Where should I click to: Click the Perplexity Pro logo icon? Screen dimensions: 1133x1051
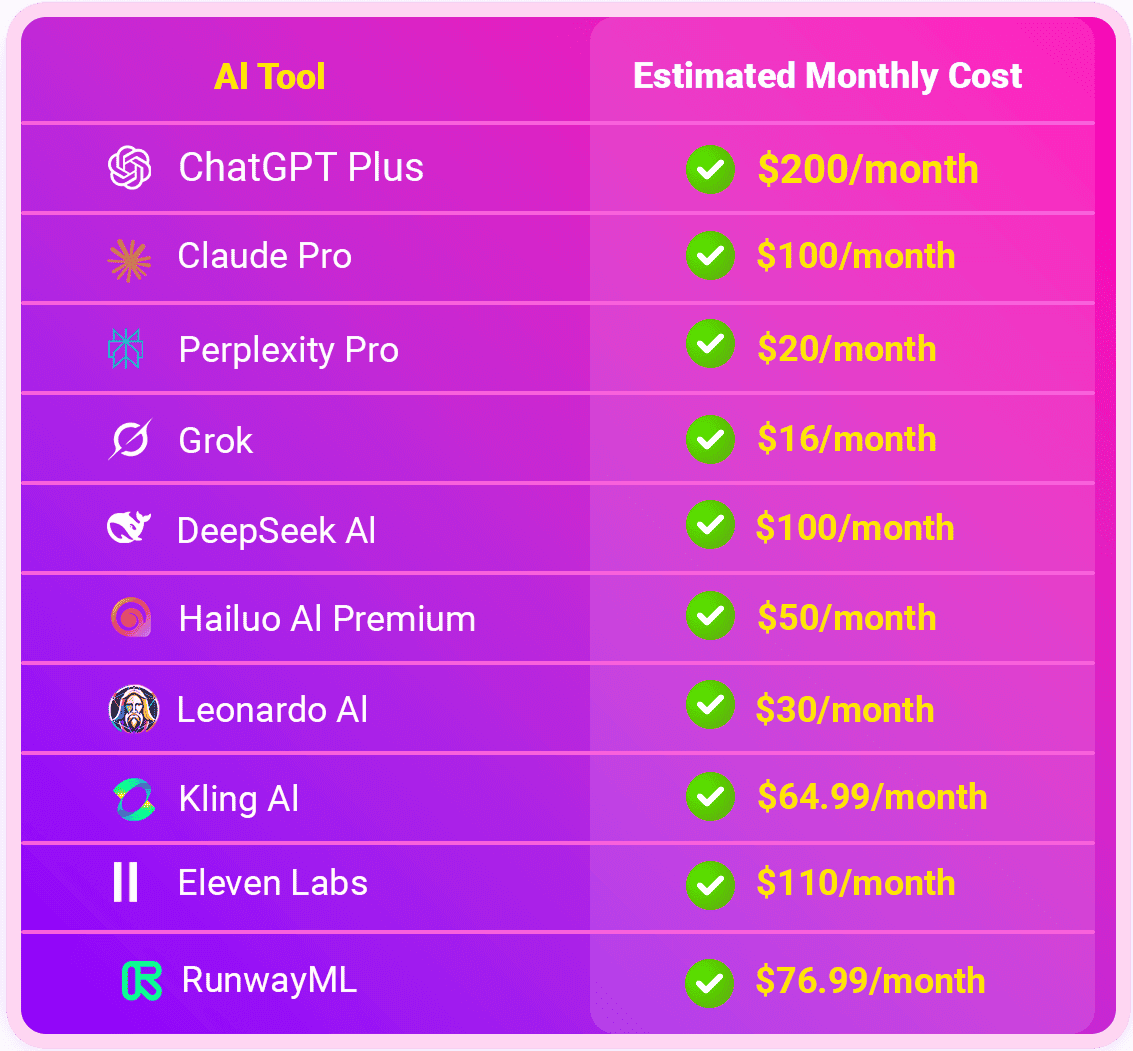pos(126,348)
